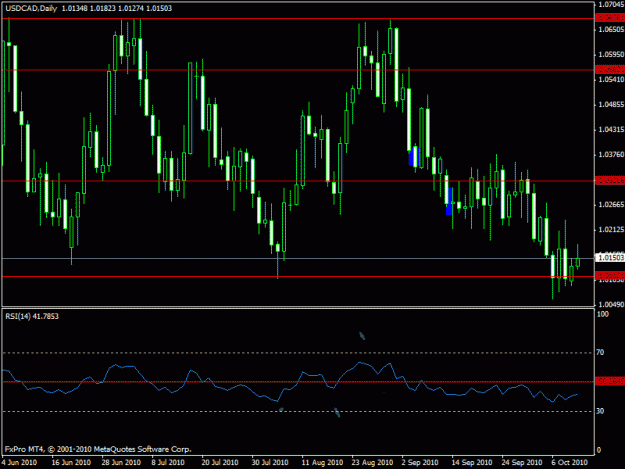Viewport: 625px width, 469px height.
Task: Click the 4 Jun 2010 date label
Action: pos(19,463)
